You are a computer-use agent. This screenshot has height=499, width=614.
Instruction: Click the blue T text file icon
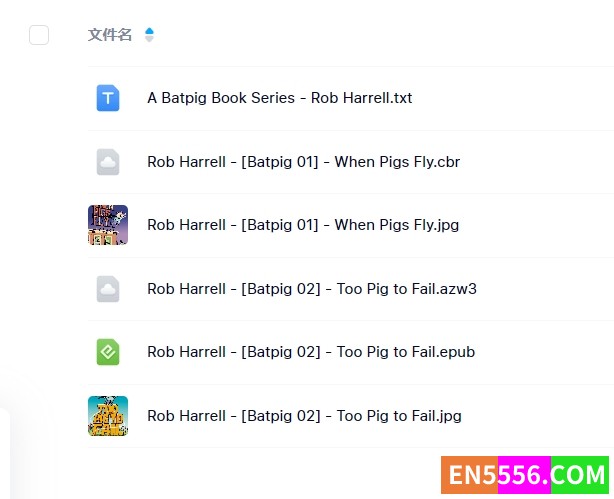[108, 98]
